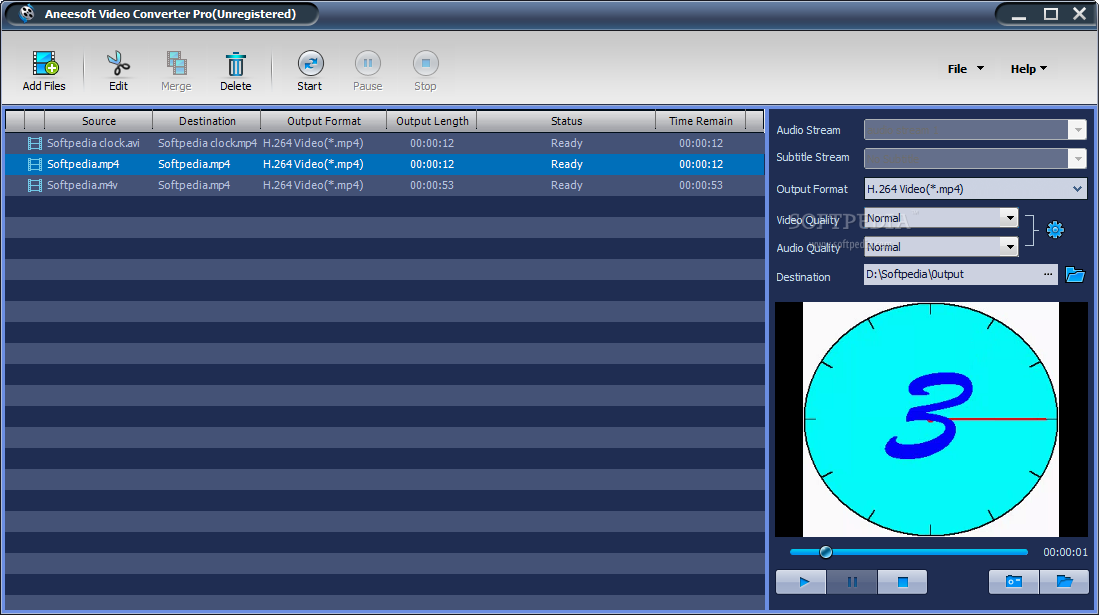This screenshot has width=1099, height=615.
Task: Click film icon of Softpedia.mp4 row
Action: [x=34, y=164]
